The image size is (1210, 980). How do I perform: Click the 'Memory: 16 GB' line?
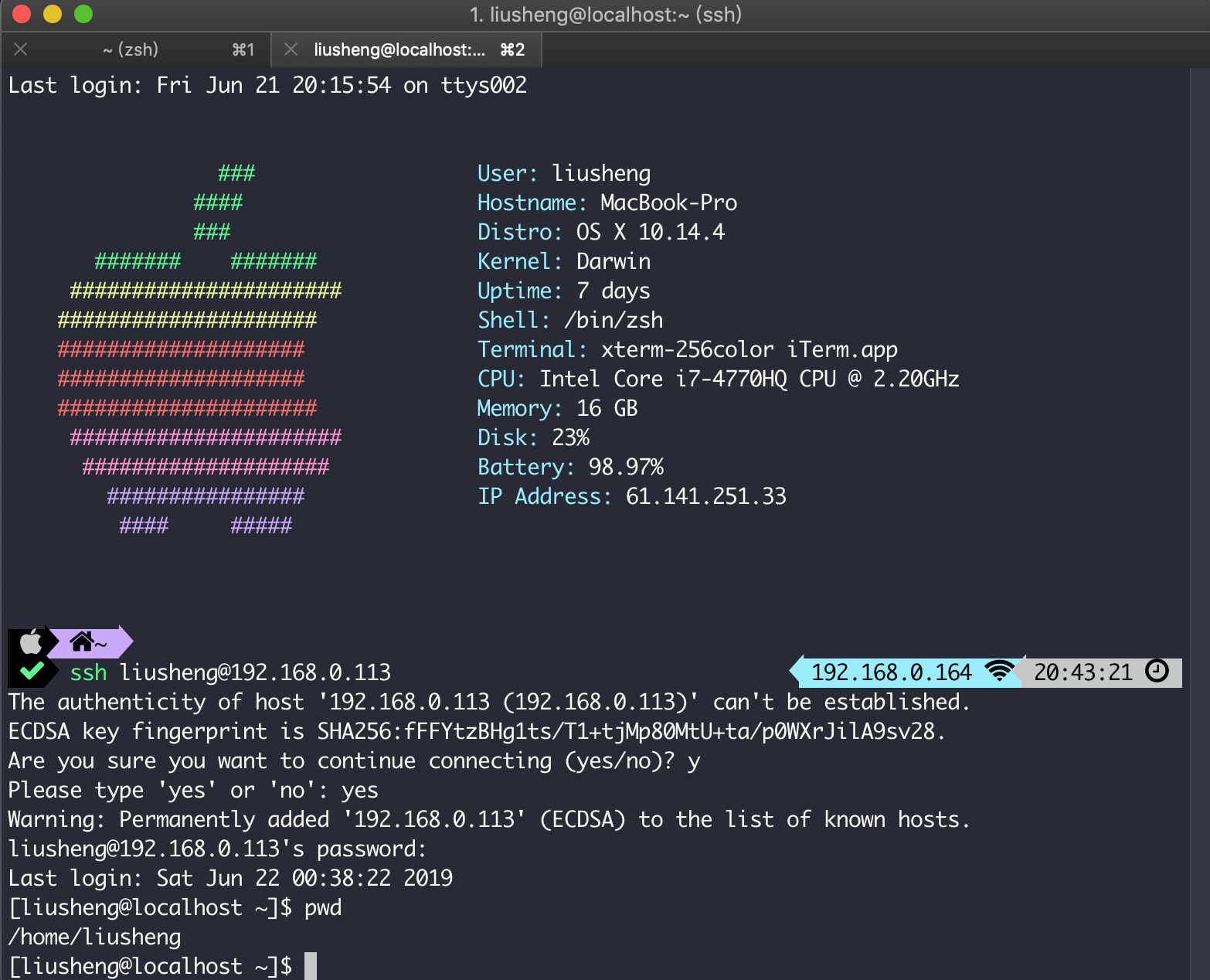point(558,408)
